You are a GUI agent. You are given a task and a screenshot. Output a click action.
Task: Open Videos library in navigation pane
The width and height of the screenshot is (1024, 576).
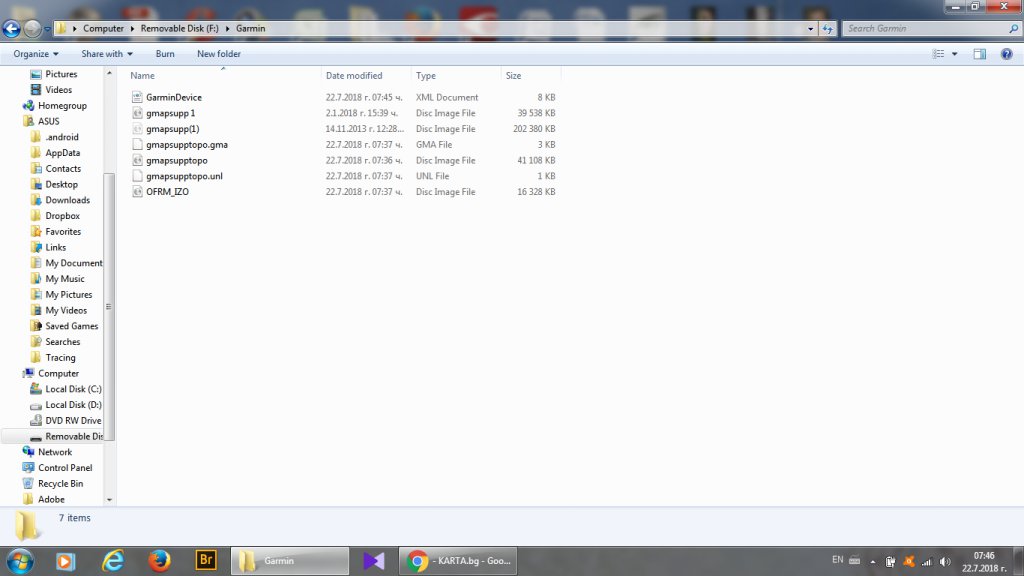58,89
